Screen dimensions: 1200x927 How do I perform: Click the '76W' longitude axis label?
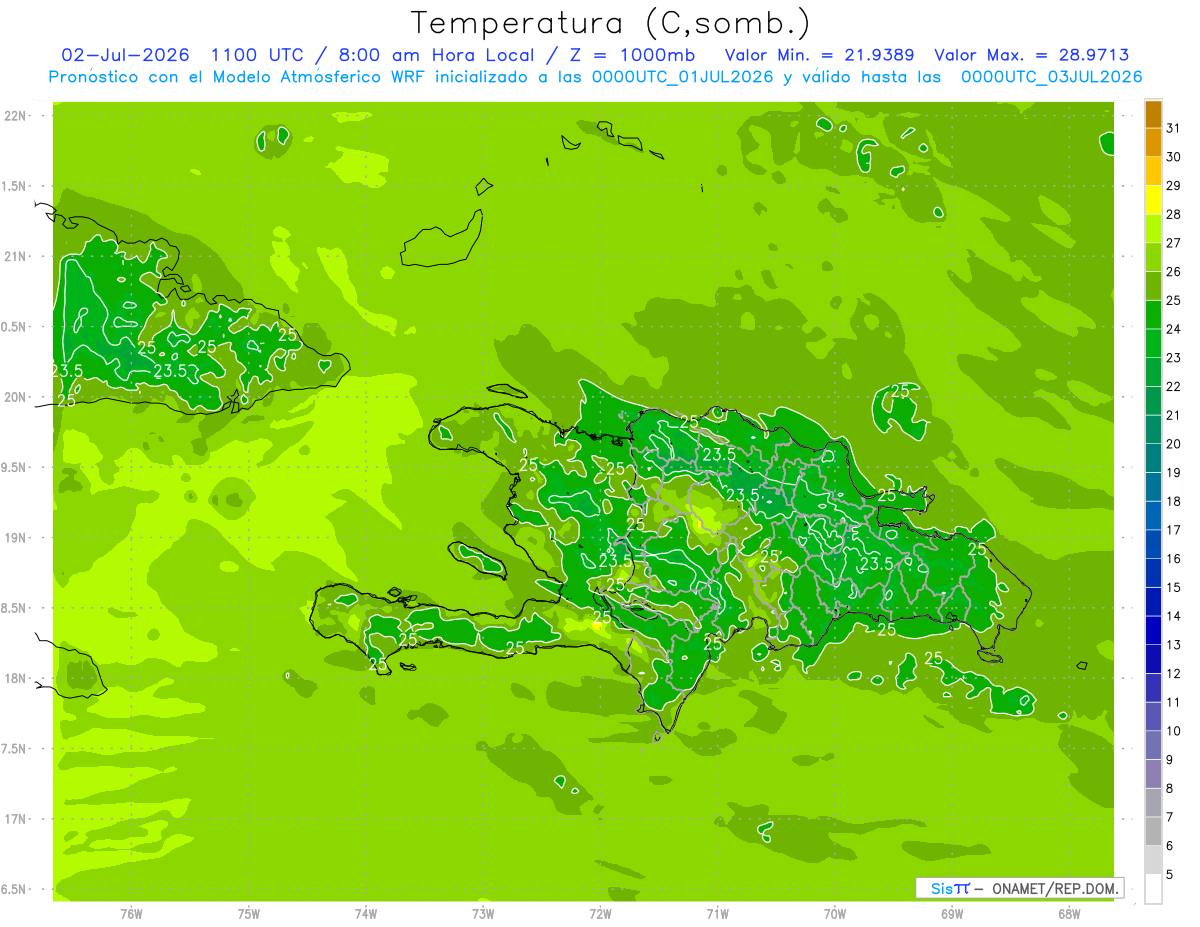[131, 913]
